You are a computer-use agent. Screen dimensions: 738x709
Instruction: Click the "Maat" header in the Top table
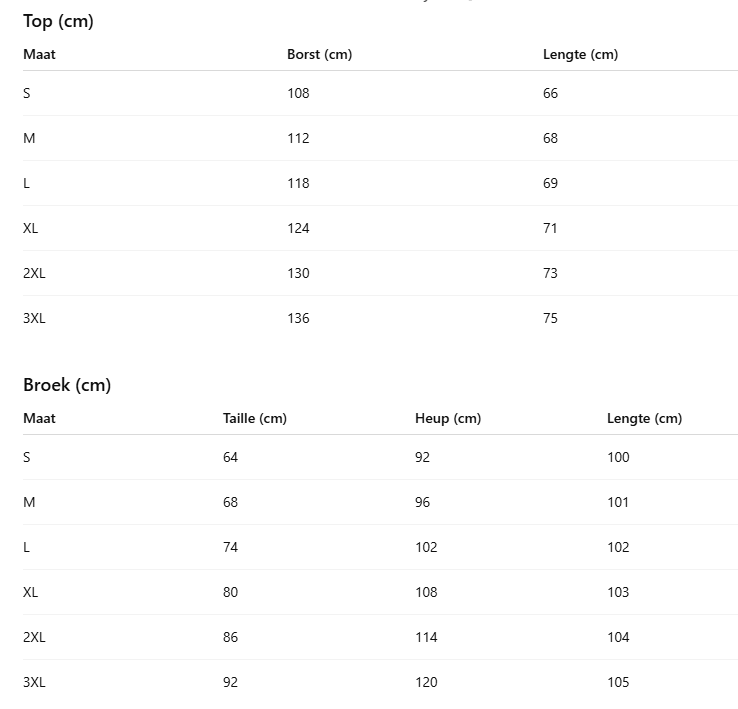pos(39,54)
